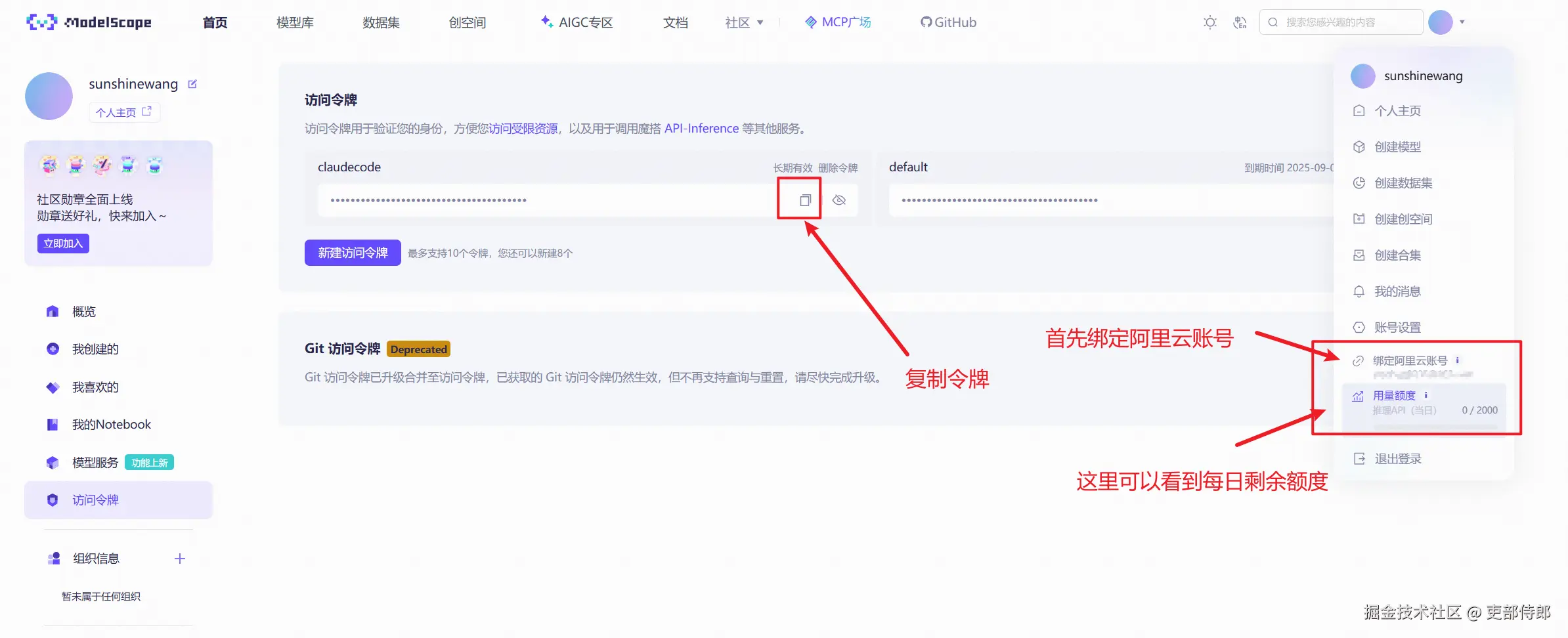Click the 组织信息 people icon
The image size is (1568, 638).
click(x=54, y=559)
